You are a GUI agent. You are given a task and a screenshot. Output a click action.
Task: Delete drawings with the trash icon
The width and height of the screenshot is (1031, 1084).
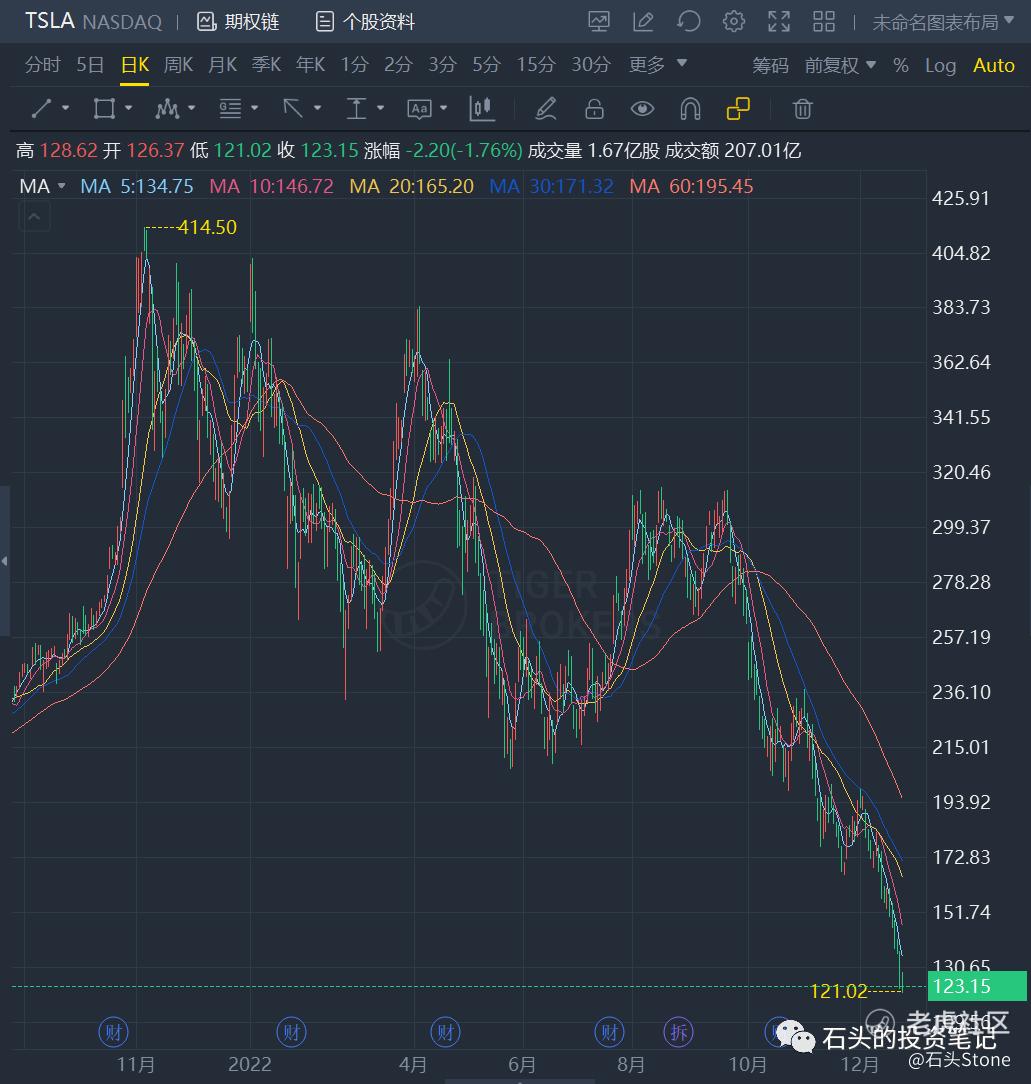pos(802,109)
